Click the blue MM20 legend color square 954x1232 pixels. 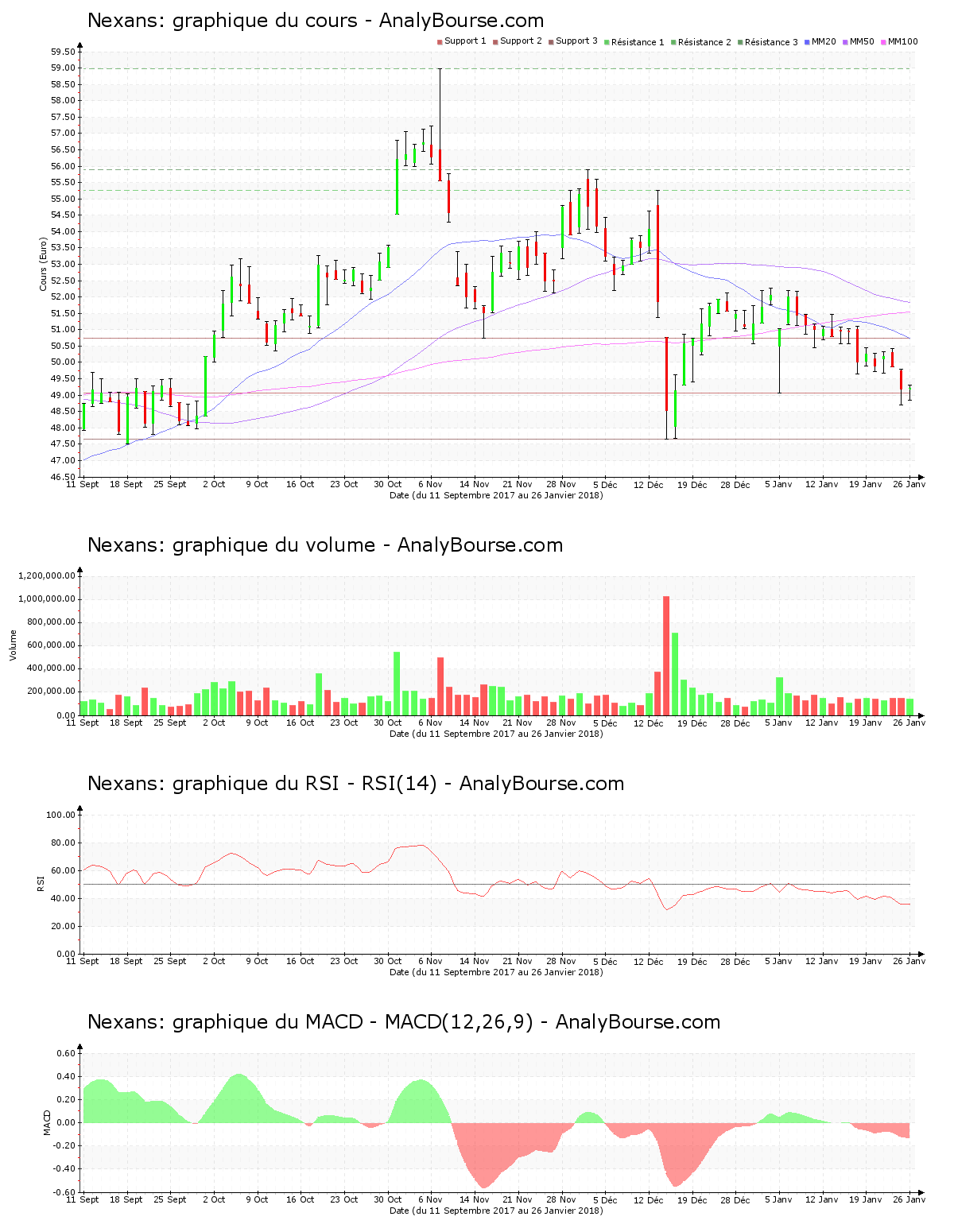pyautogui.click(x=808, y=42)
